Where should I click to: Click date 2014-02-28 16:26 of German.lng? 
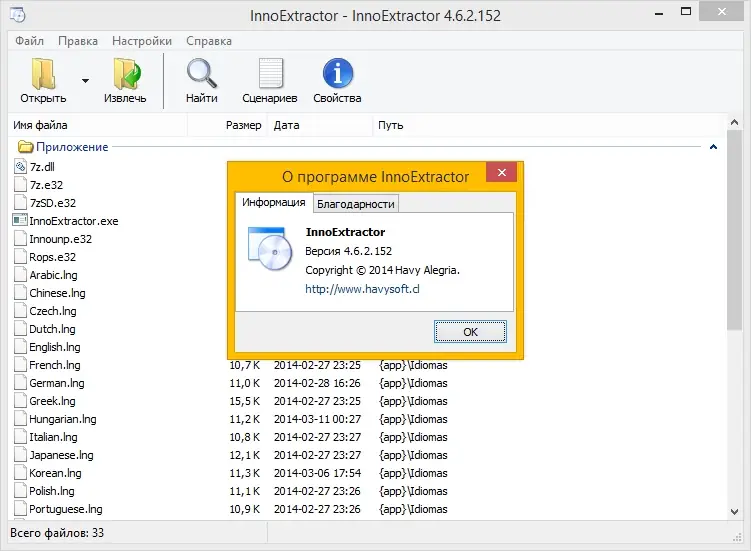317,383
